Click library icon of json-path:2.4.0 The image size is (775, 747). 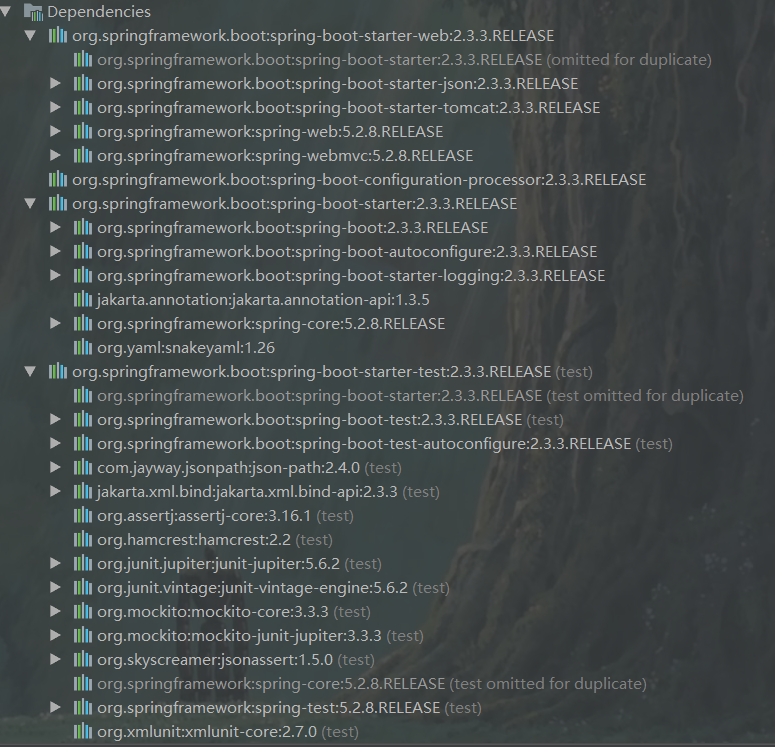pyautogui.click(x=83, y=467)
